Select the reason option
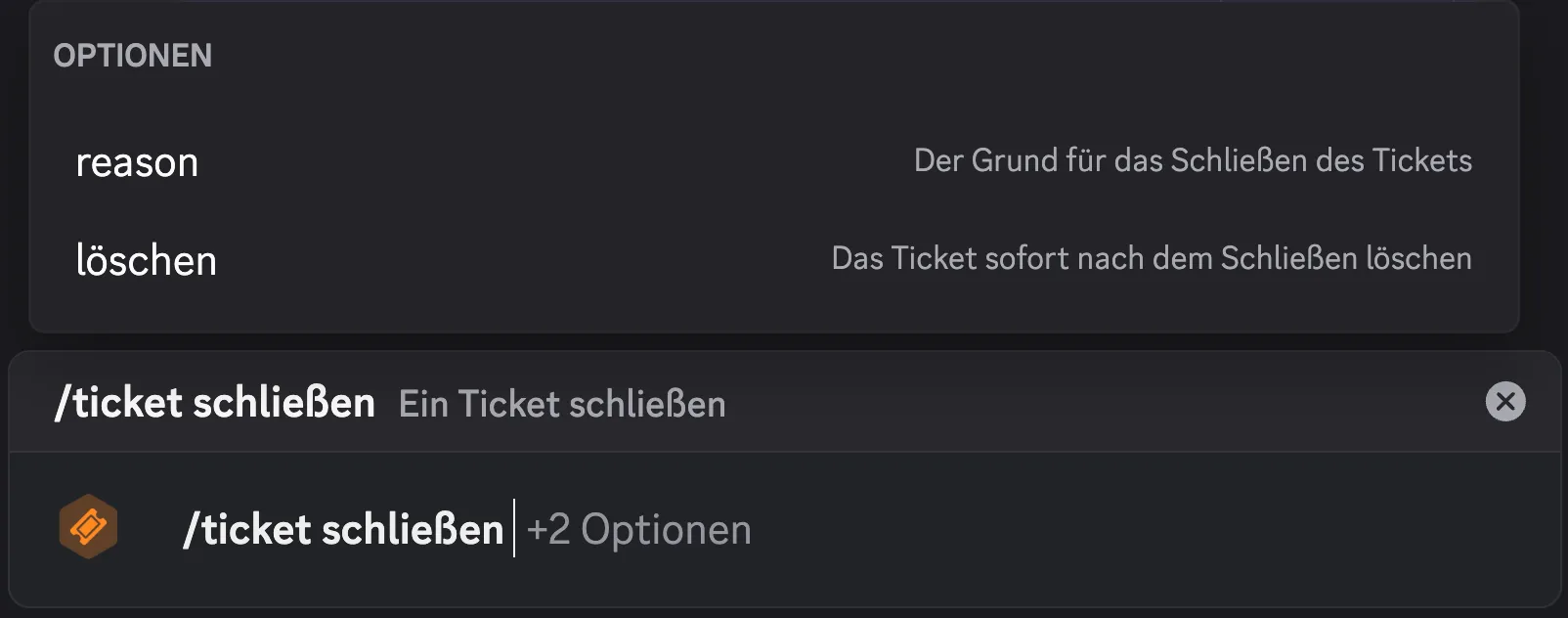Image resolution: width=1568 pixels, height=618 pixels. pyautogui.click(x=138, y=161)
